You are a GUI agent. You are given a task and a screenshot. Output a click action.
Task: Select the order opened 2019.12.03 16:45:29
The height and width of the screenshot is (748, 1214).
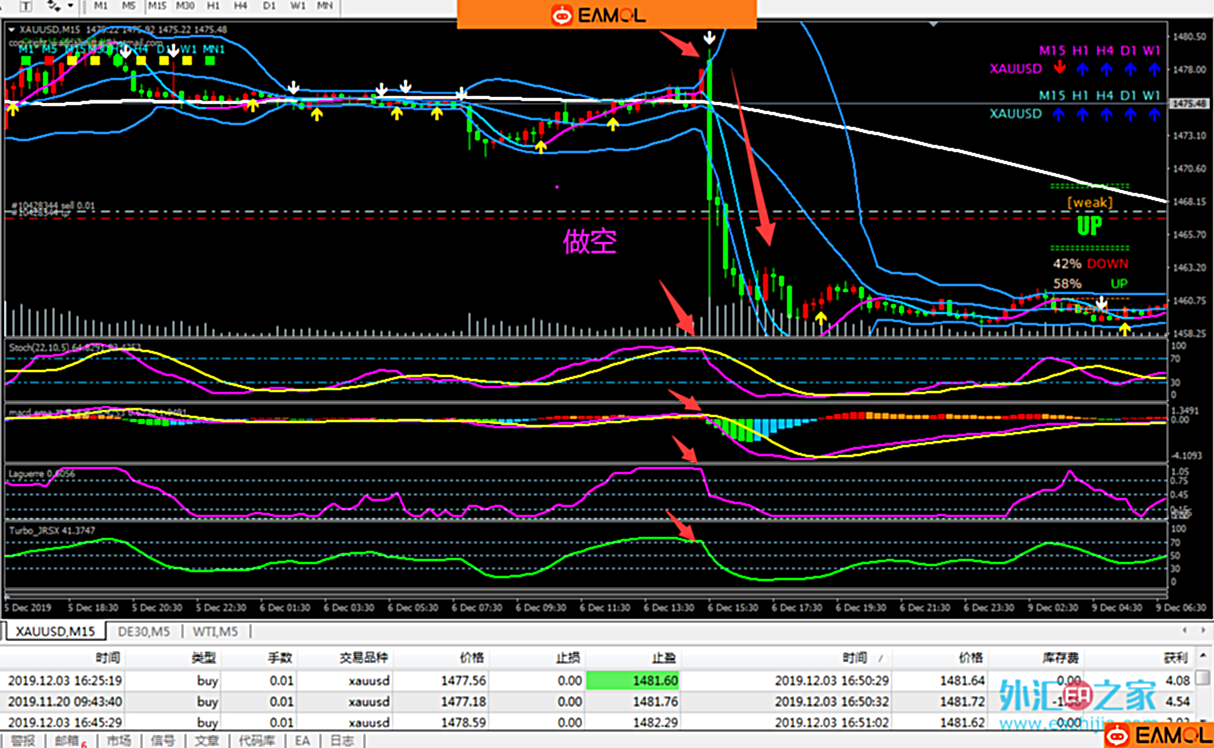(x=66, y=723)
